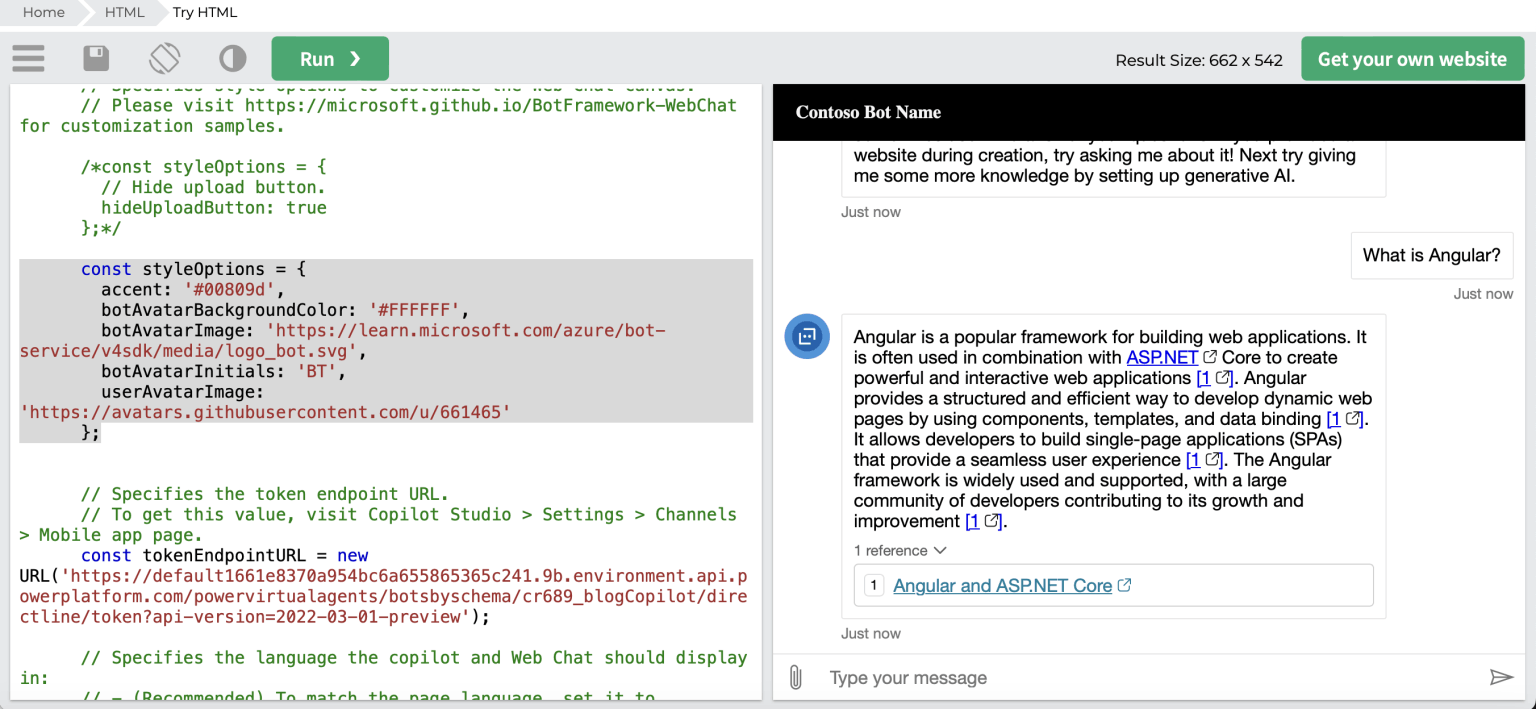Toggle dark mode contrast icon
Screen dimensions: 1536x709
[232, 59]
